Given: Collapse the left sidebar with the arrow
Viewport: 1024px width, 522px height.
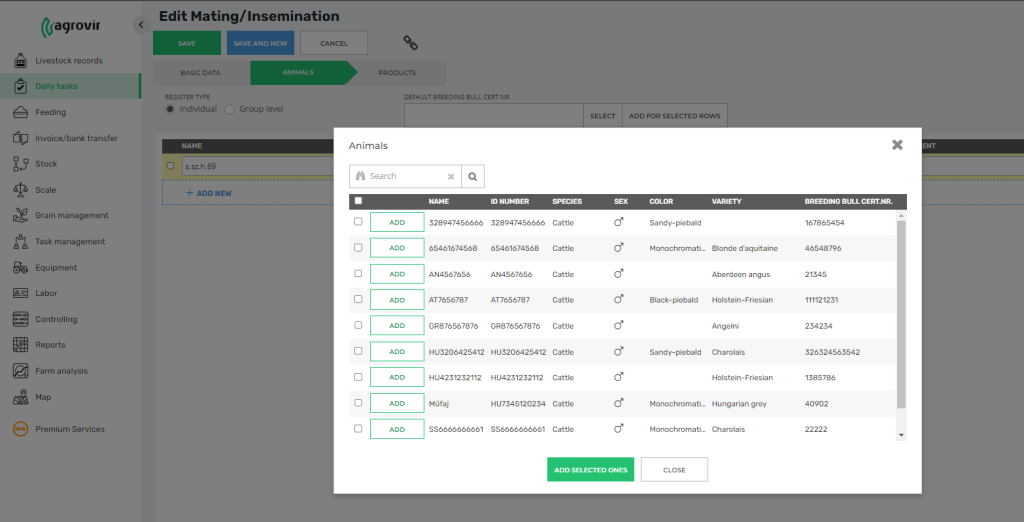Looking at the screenshot, I should [x=140, y=24].
